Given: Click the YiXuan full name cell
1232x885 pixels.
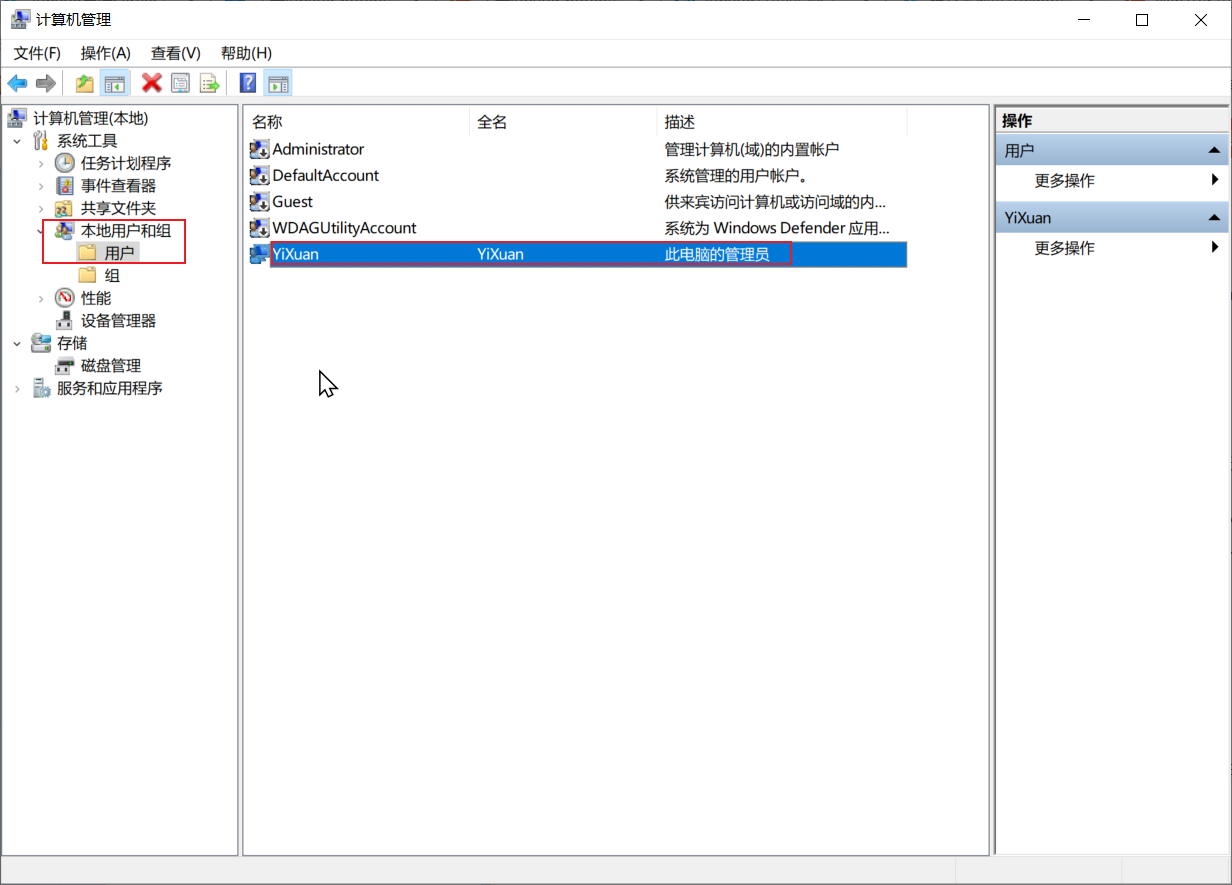Looking at the screenshot, I should [x=500, y=254].
